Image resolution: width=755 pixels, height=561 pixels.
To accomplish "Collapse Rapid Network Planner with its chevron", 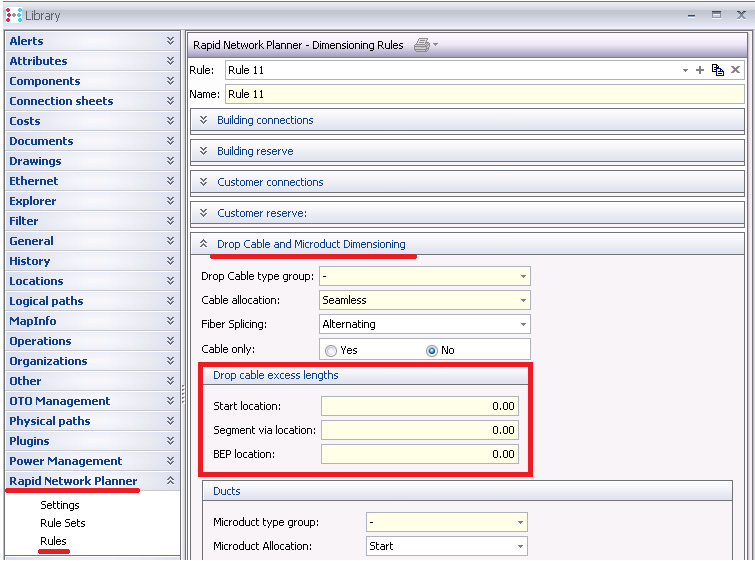I will (x=170, y=481).
